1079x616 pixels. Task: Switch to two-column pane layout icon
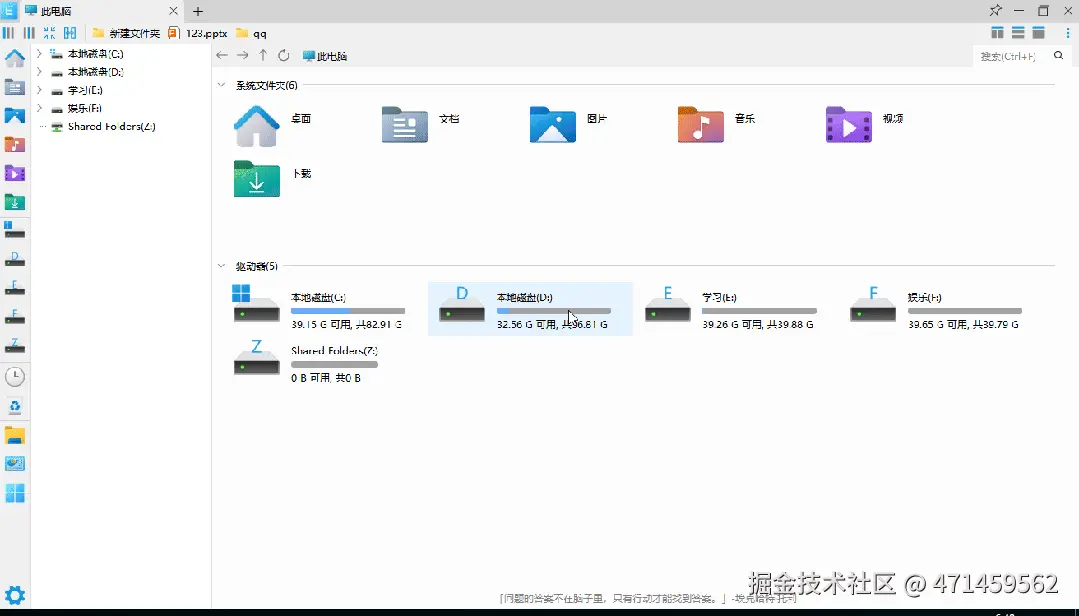coord(997,33)
